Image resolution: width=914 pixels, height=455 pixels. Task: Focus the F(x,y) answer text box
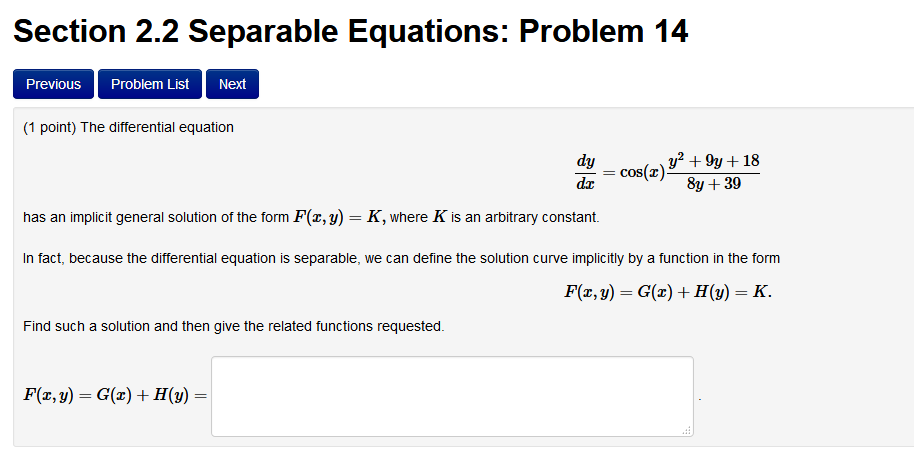point(452,396)
